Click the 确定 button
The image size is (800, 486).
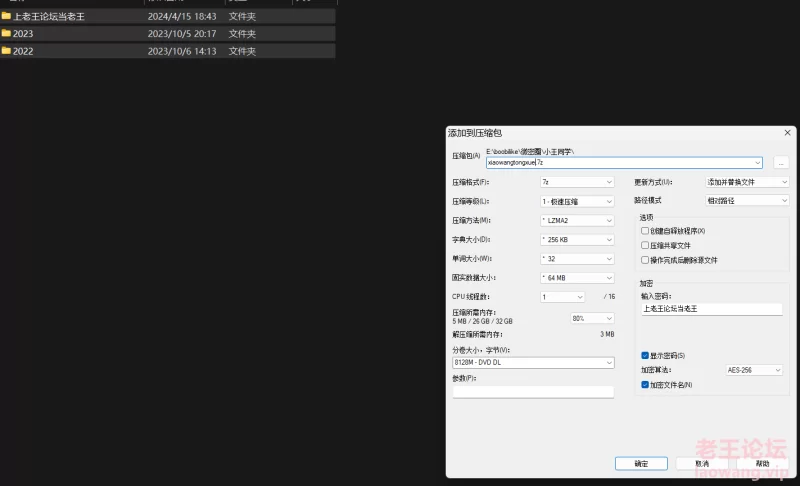click(641, 464)
